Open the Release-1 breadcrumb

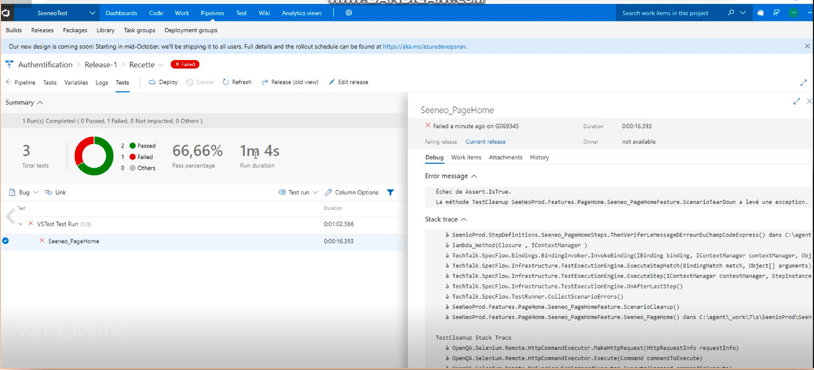[x=101, y=65]
